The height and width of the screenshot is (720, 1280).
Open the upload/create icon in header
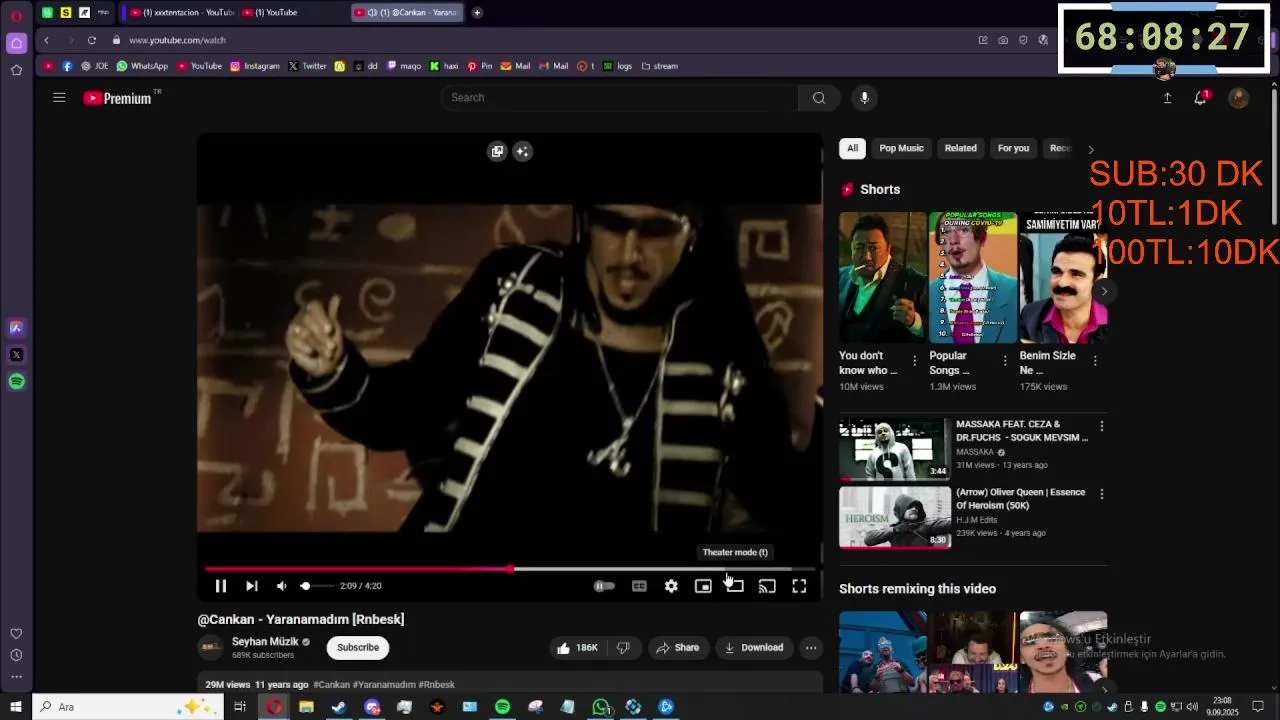tap(1167, 98)
